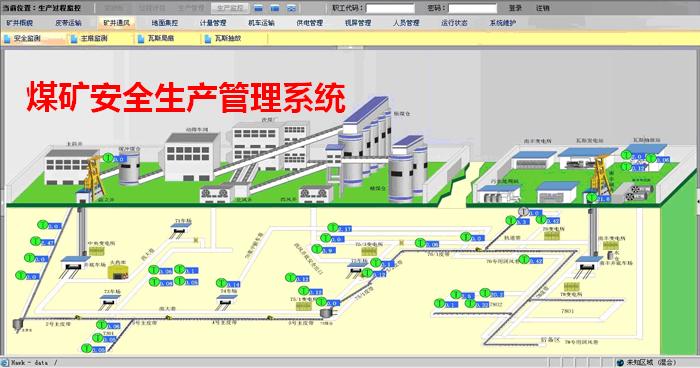Open the 运行状态 menu

454,23
